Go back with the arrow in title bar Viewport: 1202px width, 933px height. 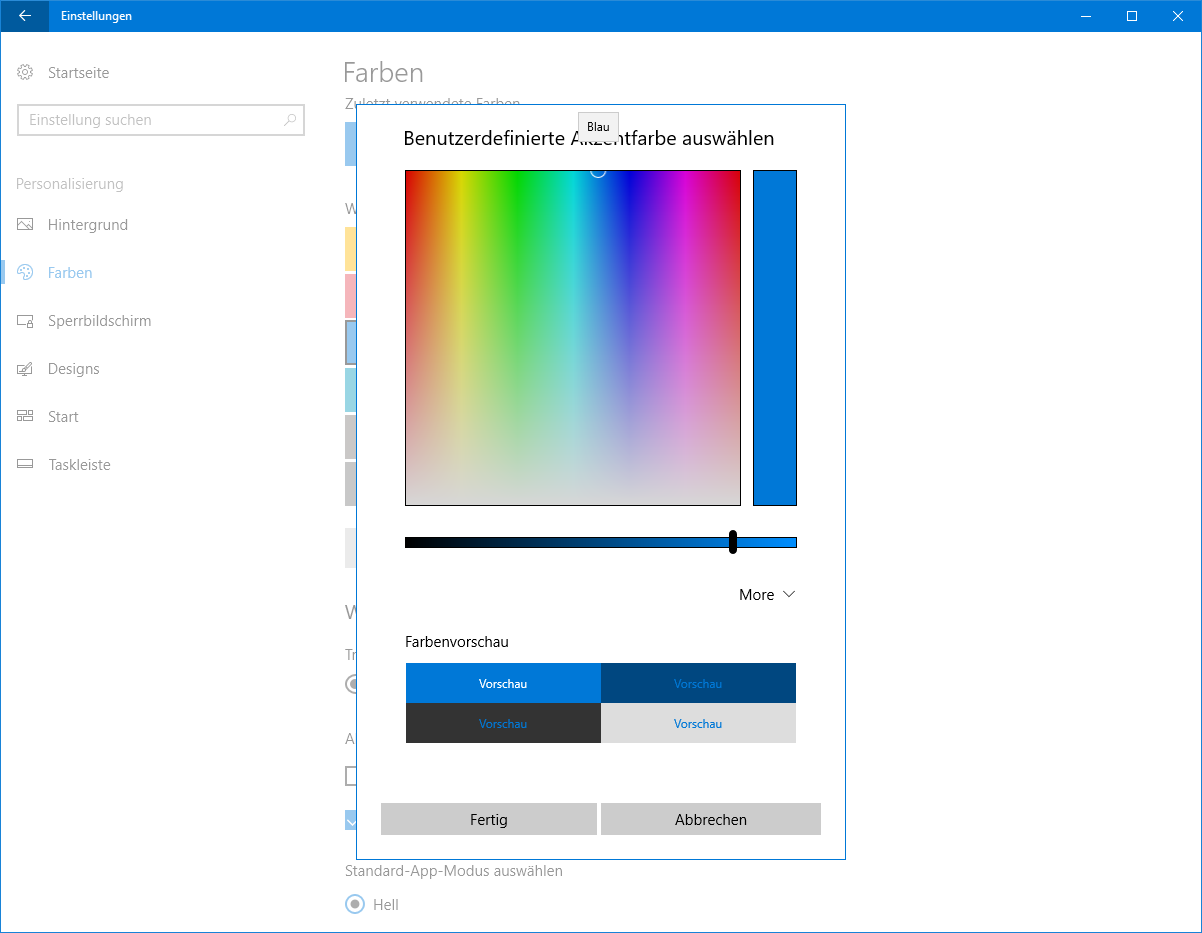25,16
